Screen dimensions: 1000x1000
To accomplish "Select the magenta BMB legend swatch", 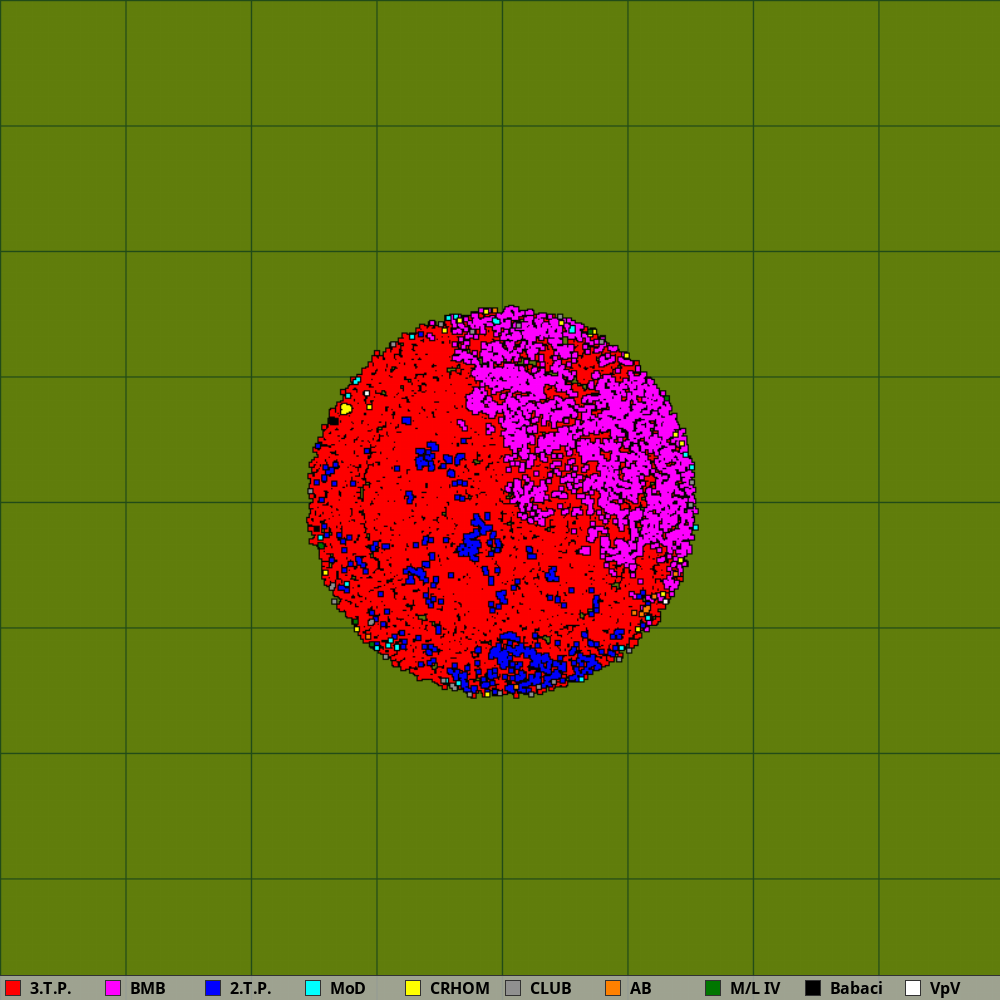I will pyautogui.click(x=113, y=988).
